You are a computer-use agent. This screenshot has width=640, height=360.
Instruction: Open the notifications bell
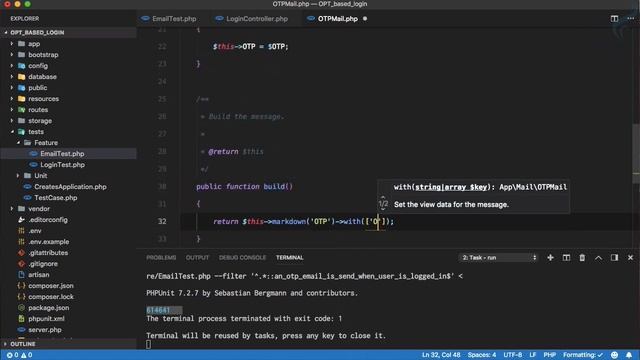click(629, 355)
